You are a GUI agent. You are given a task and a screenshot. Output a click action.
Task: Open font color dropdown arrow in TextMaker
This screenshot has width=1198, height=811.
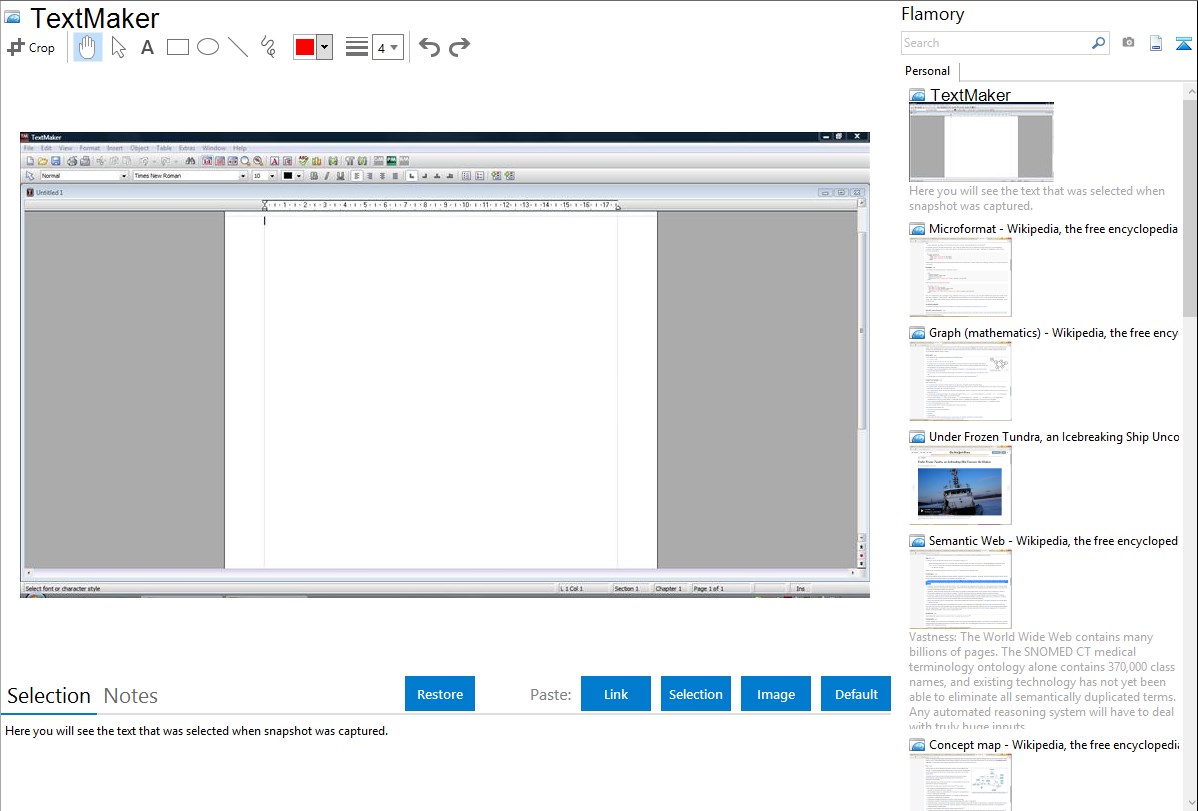(x=299, y=176)
